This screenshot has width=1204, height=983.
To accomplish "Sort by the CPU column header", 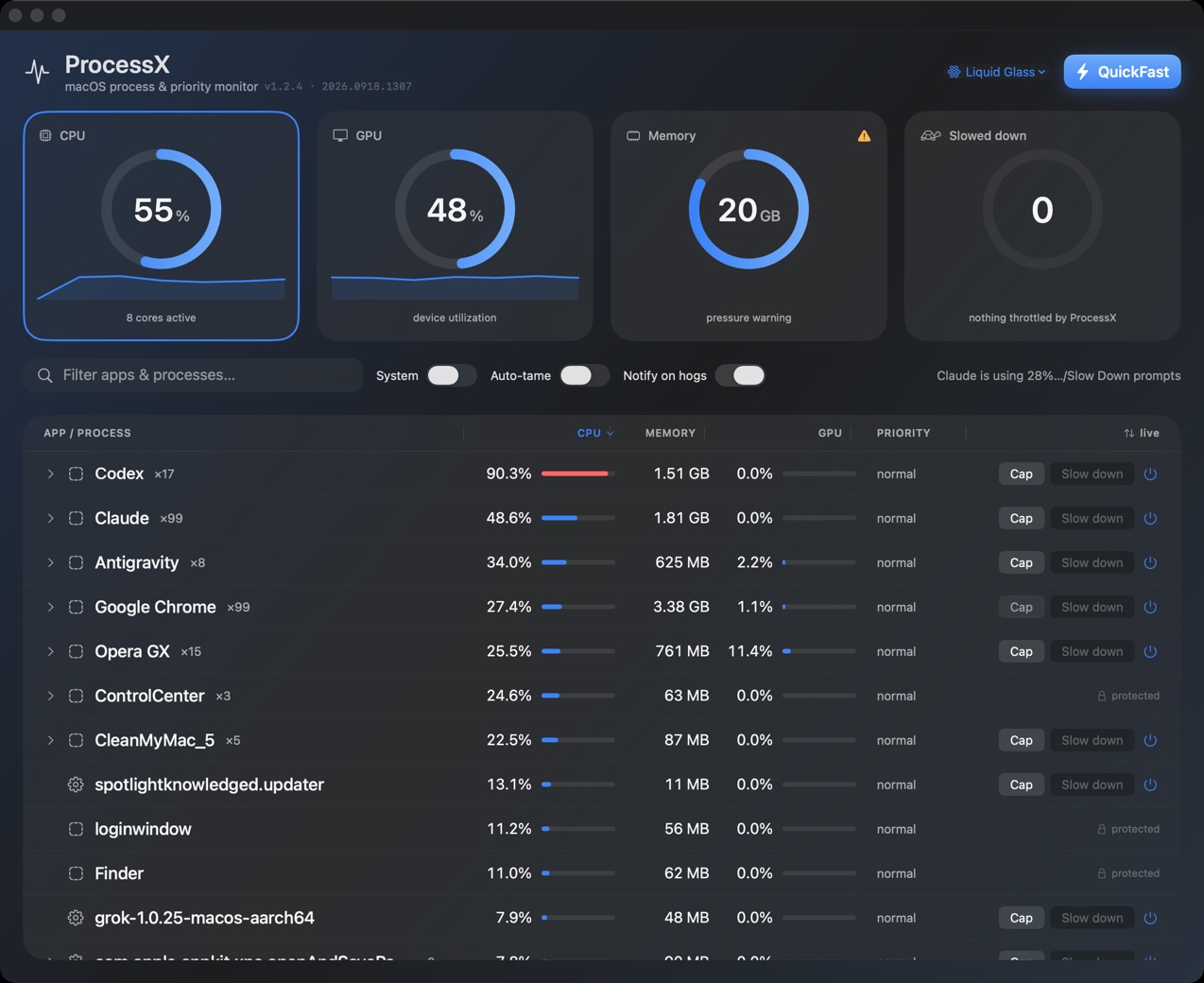I will (595, 433).
